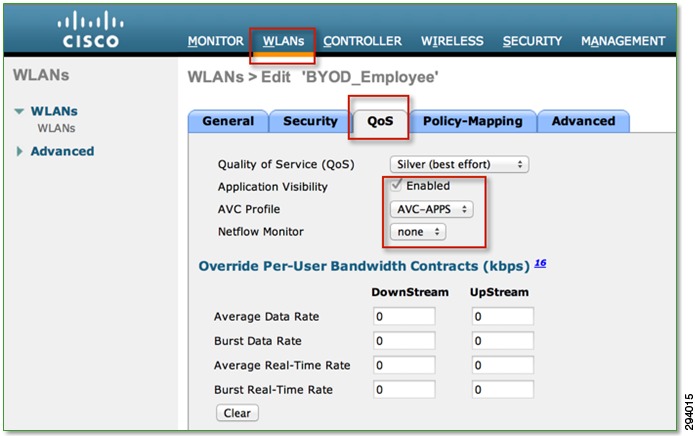The width and height of the screenshot is (695, 436).
Task: Switch to the General tab
Action: point(228,121)
